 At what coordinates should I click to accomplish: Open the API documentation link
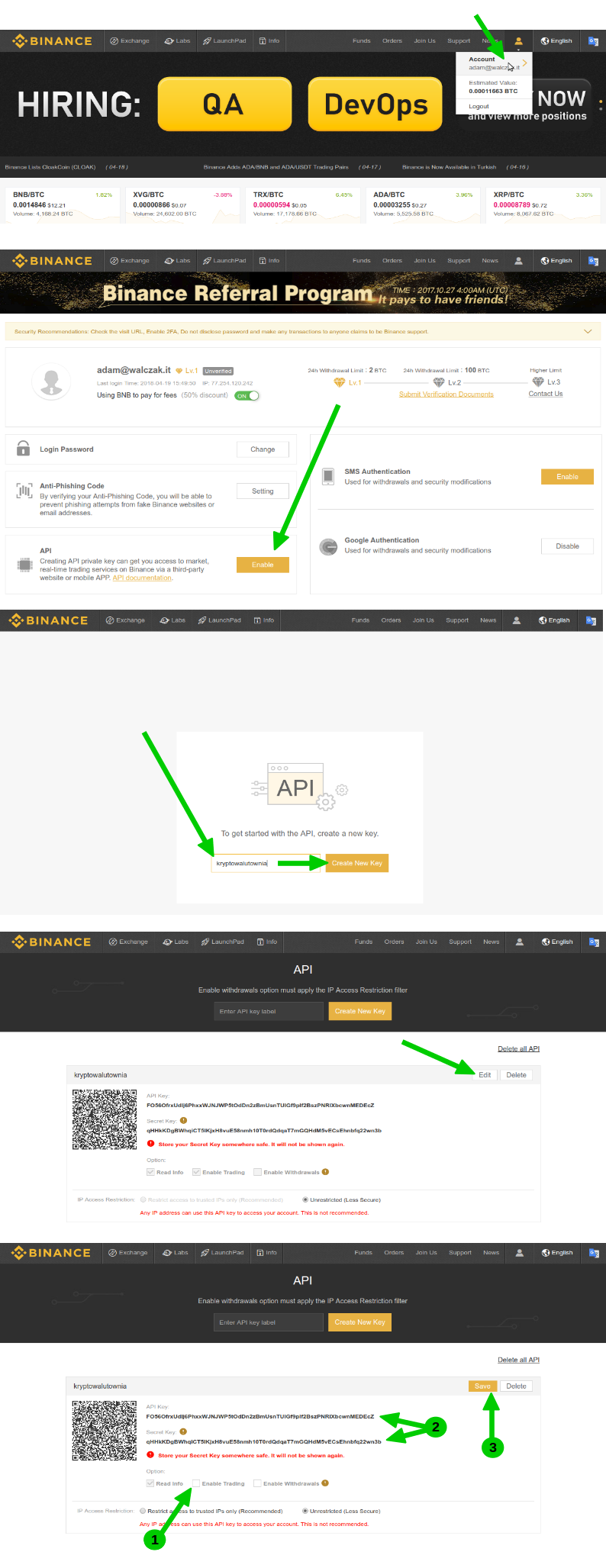142,578
